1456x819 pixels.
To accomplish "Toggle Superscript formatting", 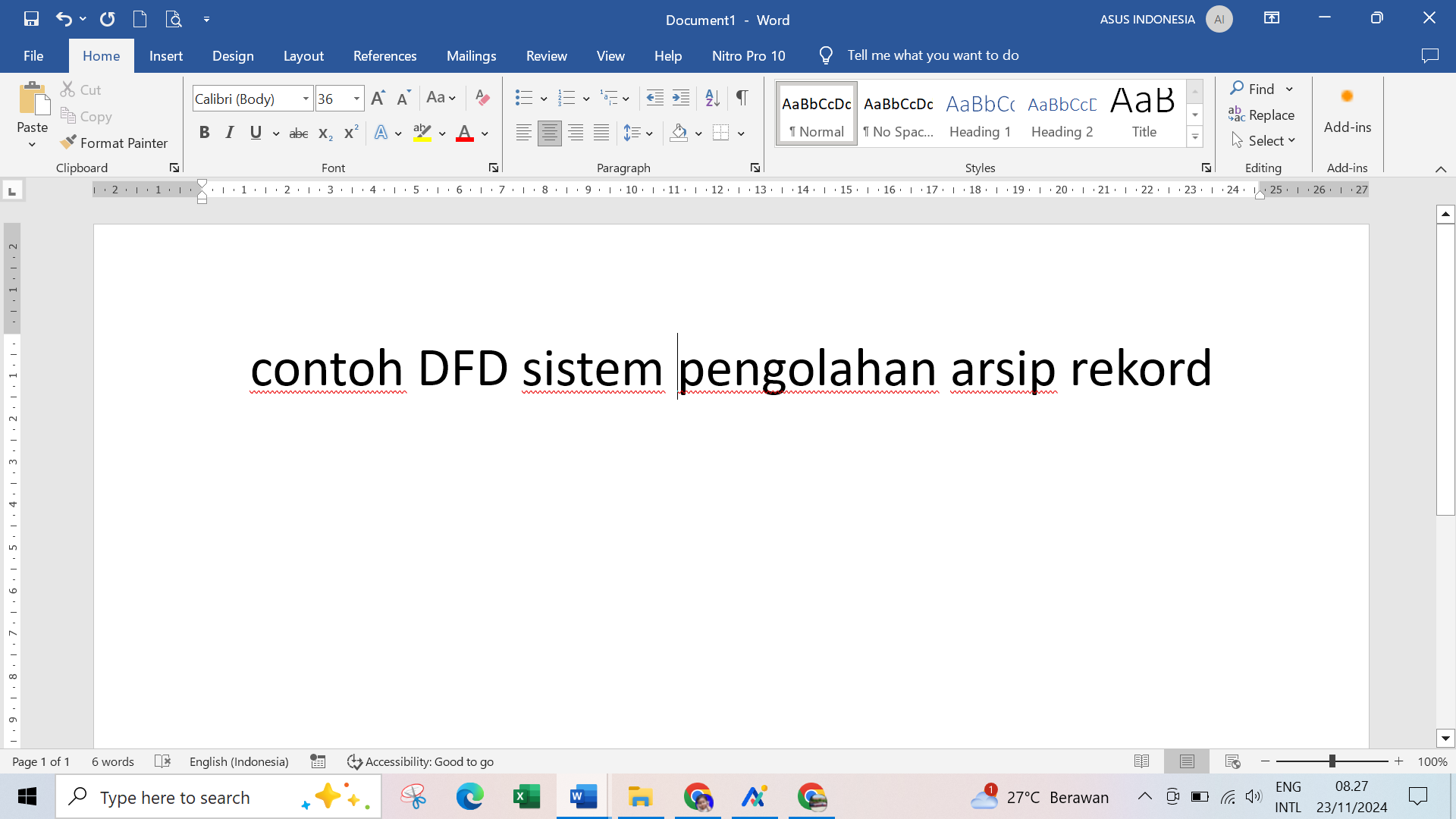I will pos(350,133).
